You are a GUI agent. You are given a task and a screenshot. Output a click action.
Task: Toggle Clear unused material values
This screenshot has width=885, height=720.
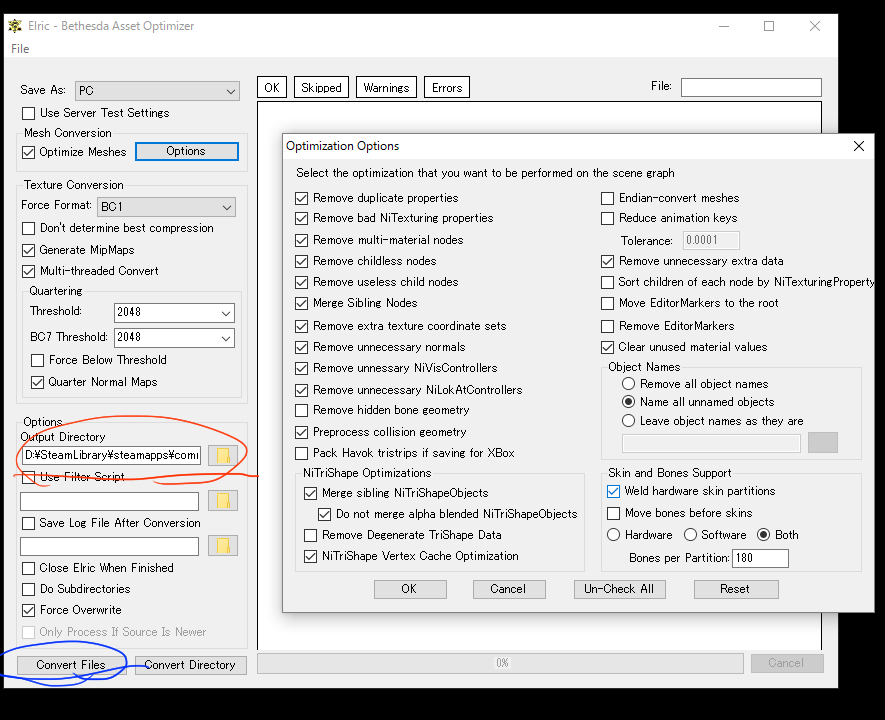click(x=608, y=347)
